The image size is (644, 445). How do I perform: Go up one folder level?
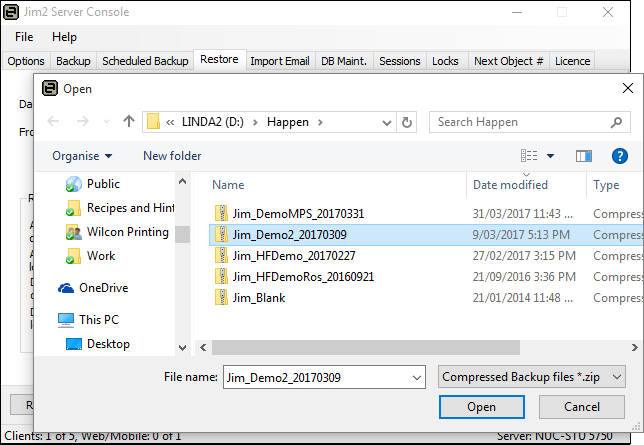tap(129, 121)
